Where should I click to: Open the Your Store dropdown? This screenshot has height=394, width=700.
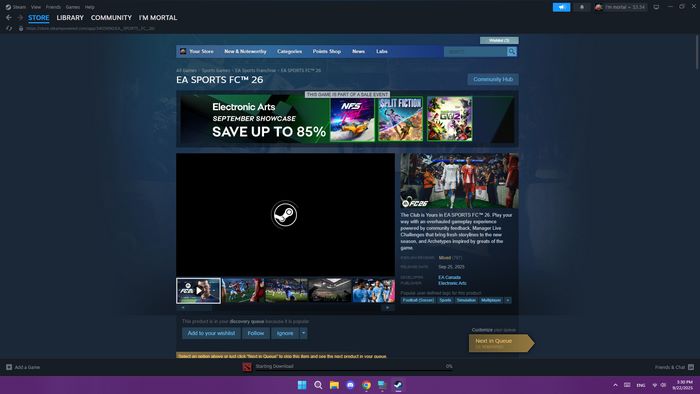click(x=201, y=51)
